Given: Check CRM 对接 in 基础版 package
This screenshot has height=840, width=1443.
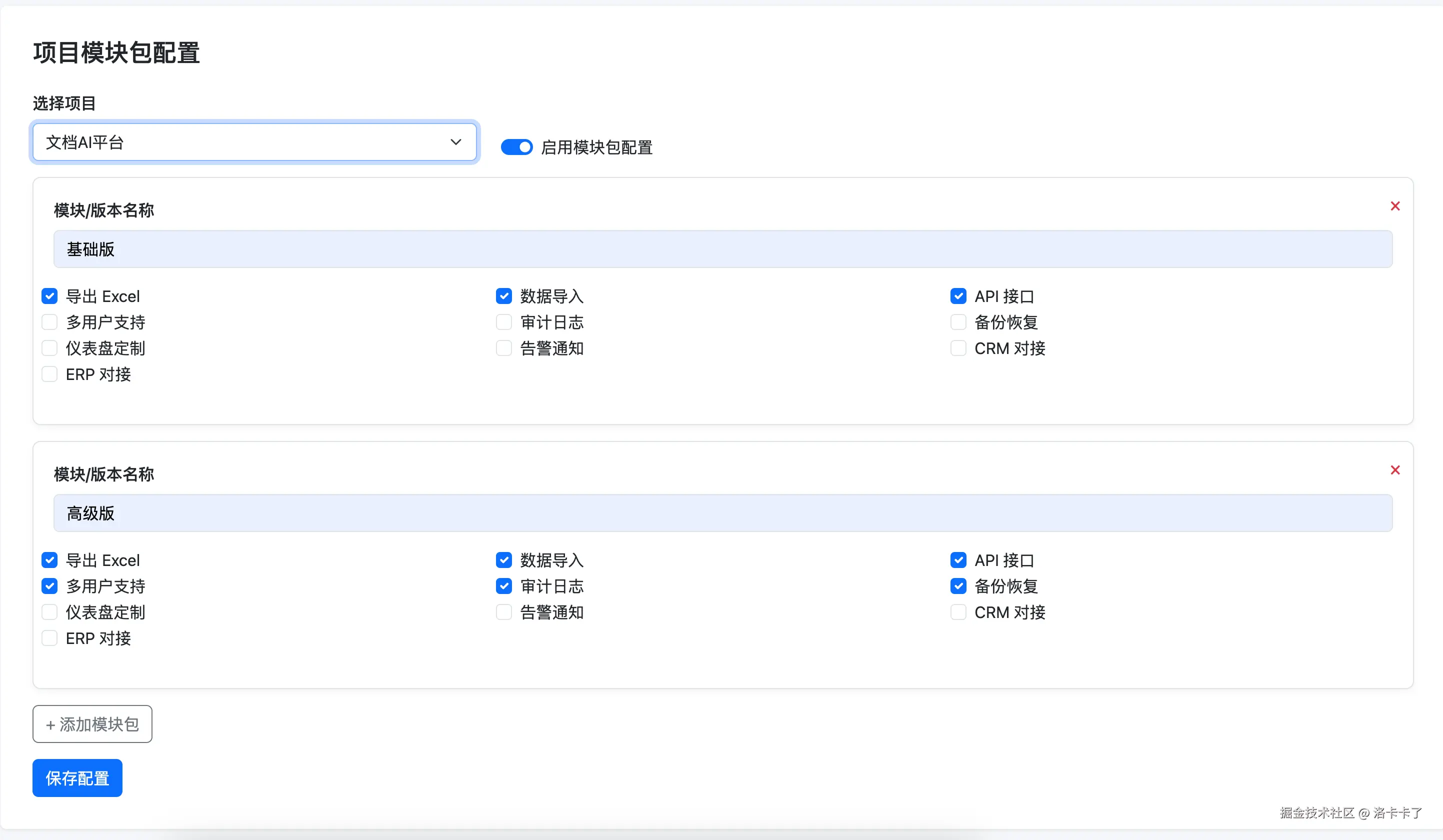Looking at the screenshot, I should tap(958, 348).
